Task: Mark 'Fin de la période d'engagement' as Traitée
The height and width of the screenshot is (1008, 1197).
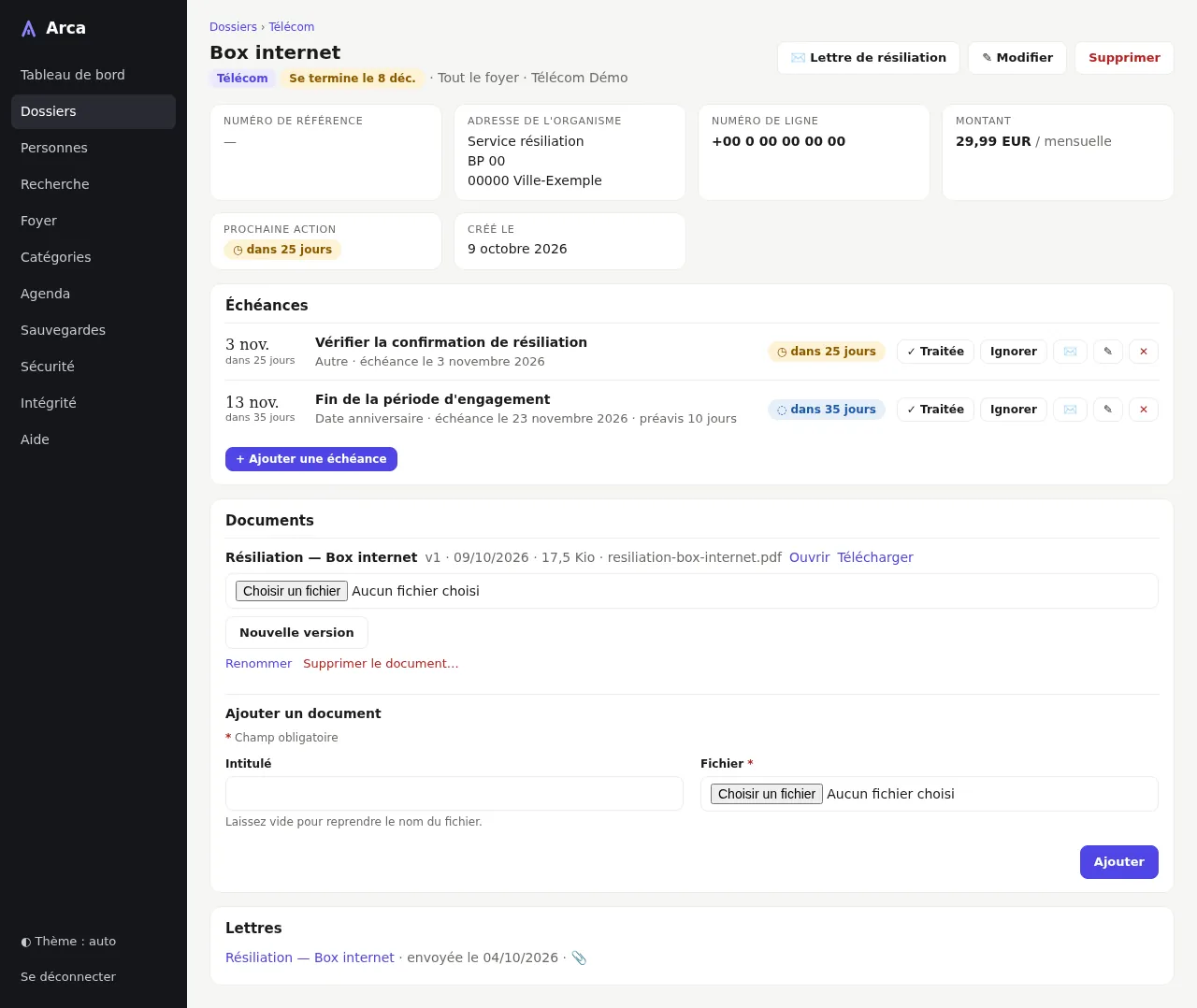Action: pyautogui.click(x=935, y=410)
